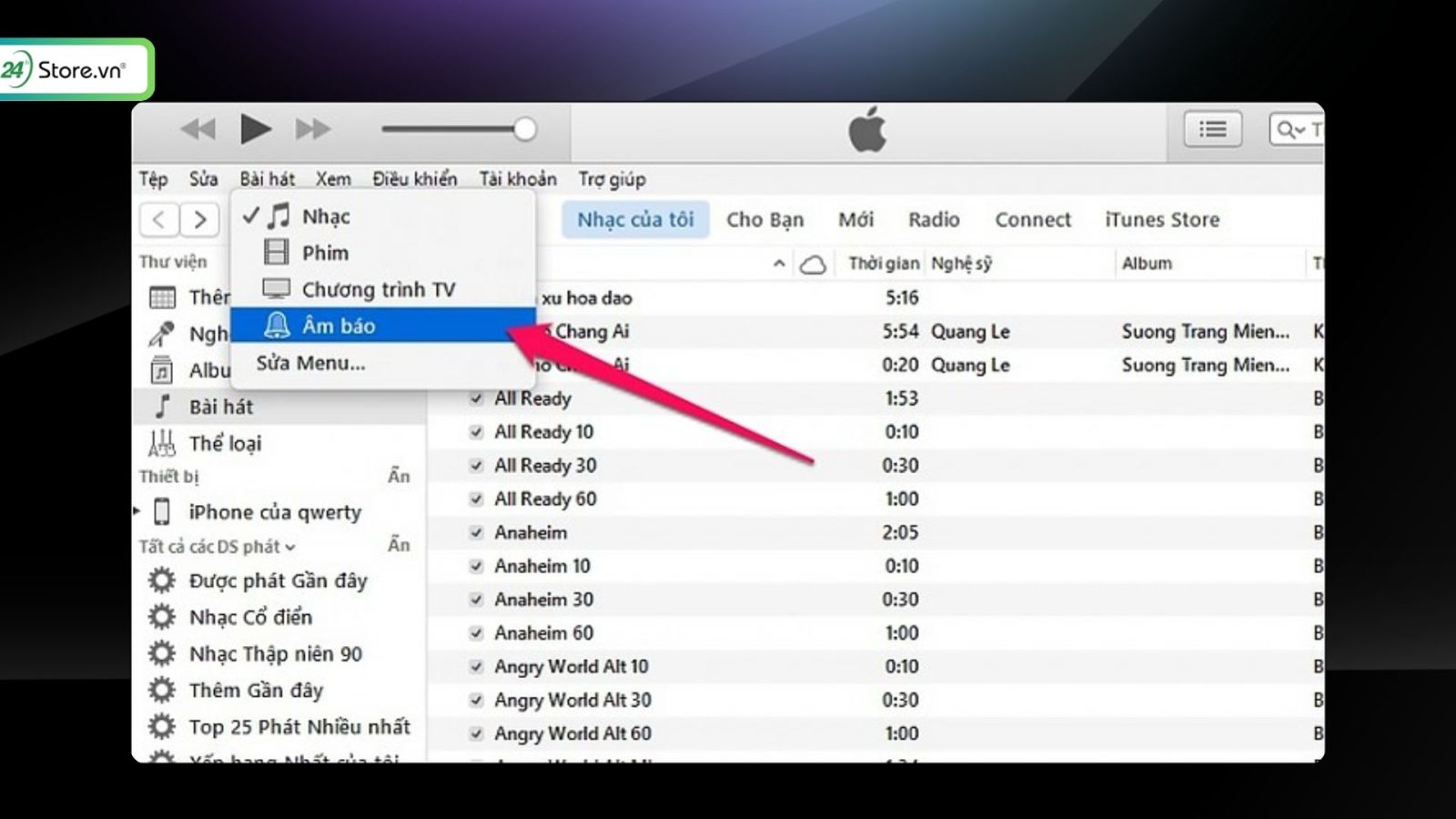The image size is (1456, 819).
Task: Click the Ẩn link beside Thiết bị
Action: coord(399,475)
